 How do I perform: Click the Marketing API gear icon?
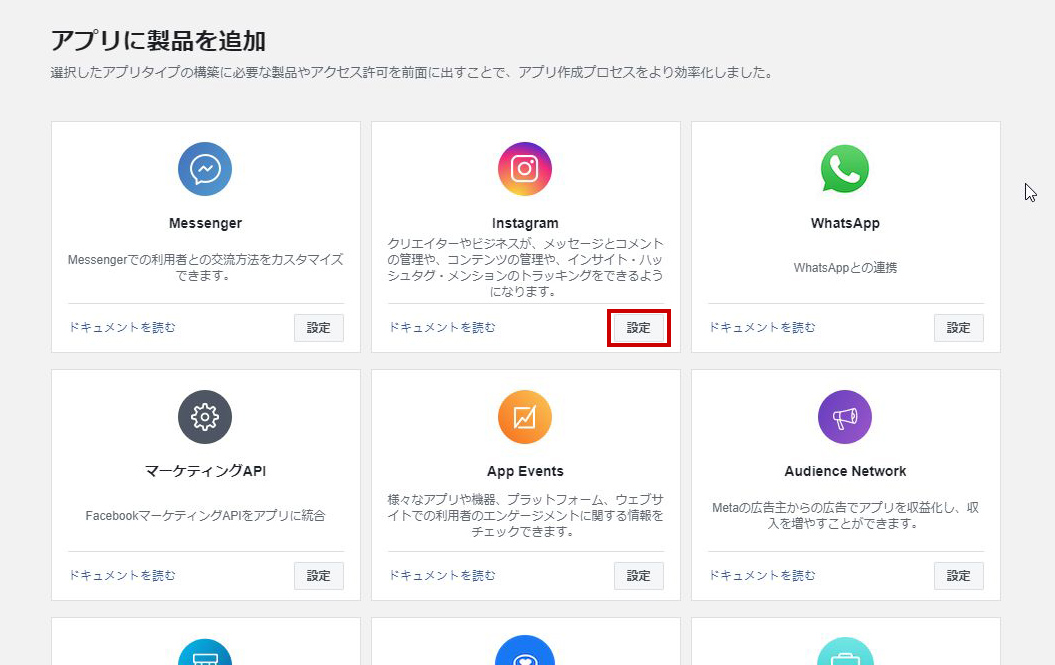tap(205, 417)
